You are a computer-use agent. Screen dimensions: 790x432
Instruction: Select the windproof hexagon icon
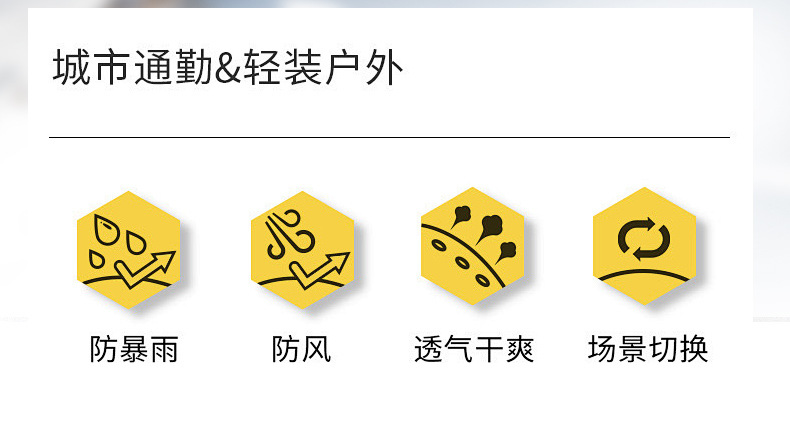point(303,250)
